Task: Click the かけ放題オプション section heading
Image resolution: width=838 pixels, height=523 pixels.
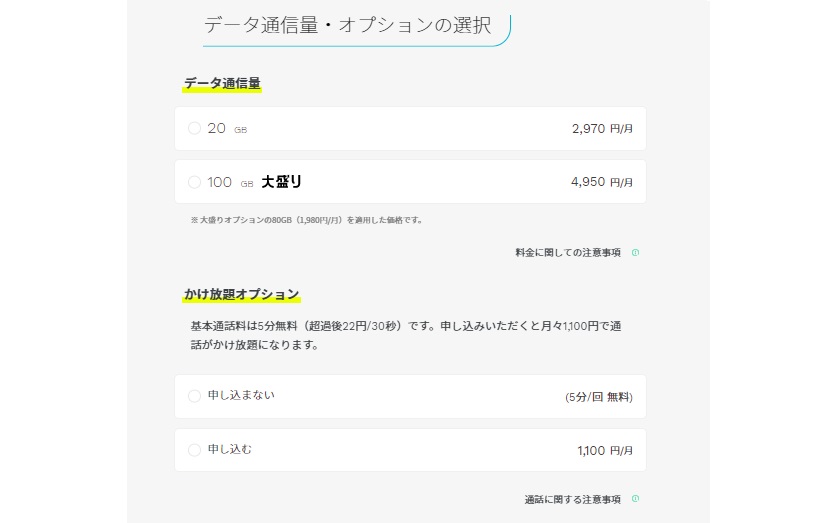Action: click(x=242, y=294)
